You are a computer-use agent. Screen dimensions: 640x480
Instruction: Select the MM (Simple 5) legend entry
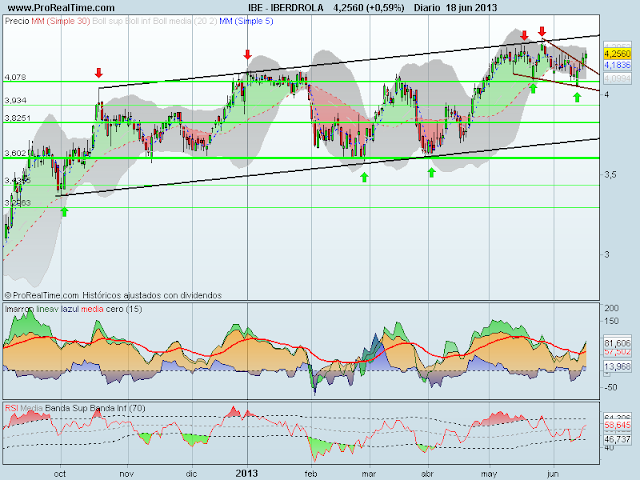[x=246, y=21]
